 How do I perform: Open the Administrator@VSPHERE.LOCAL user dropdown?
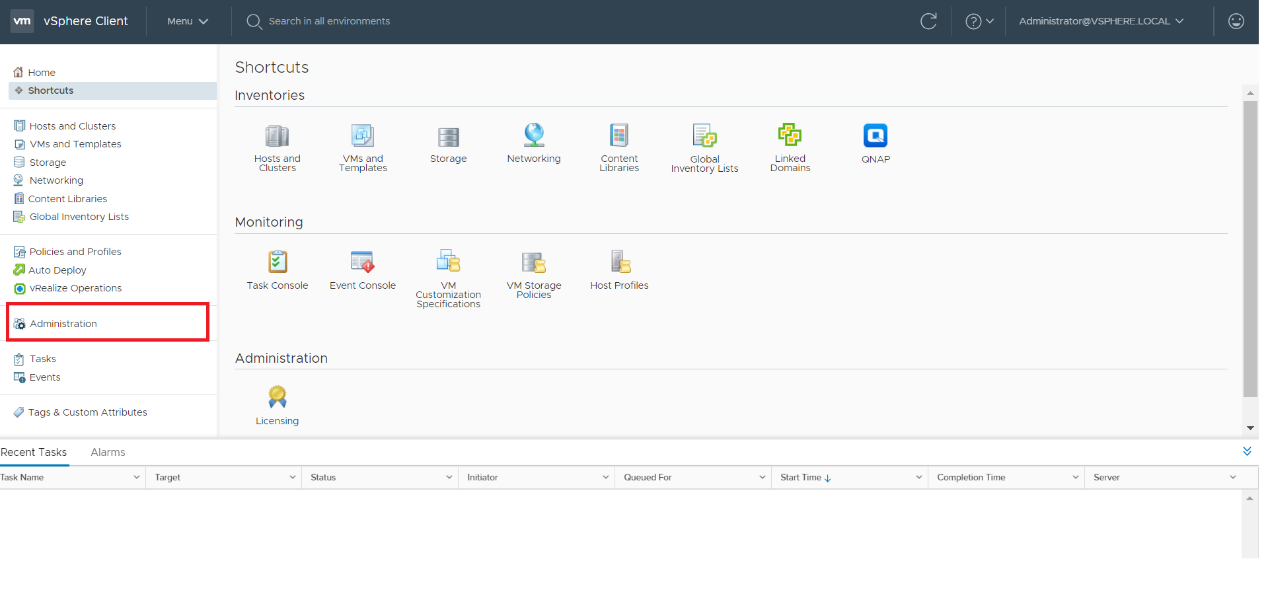pyautogui.click(x=1101, y=21)
